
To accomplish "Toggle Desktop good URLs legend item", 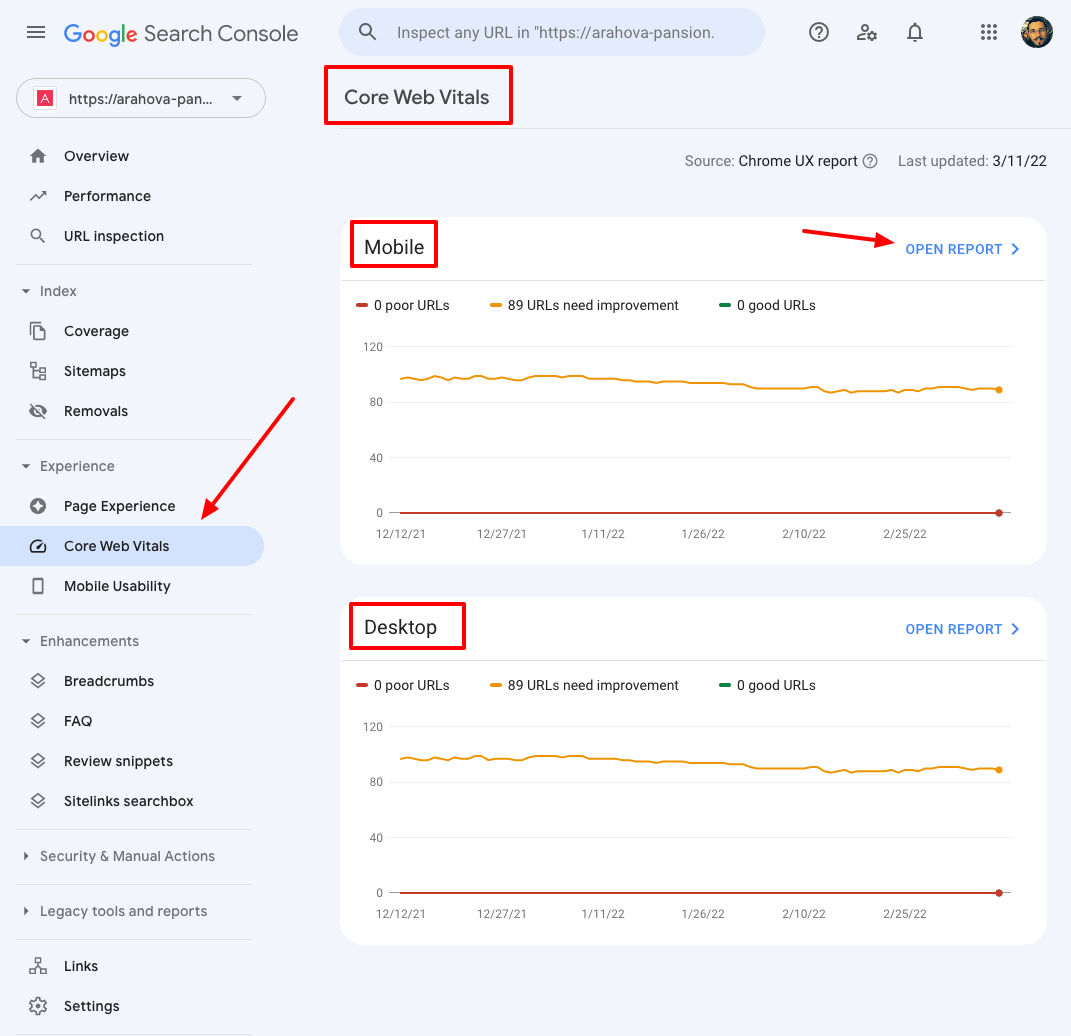I will [768, 685].
